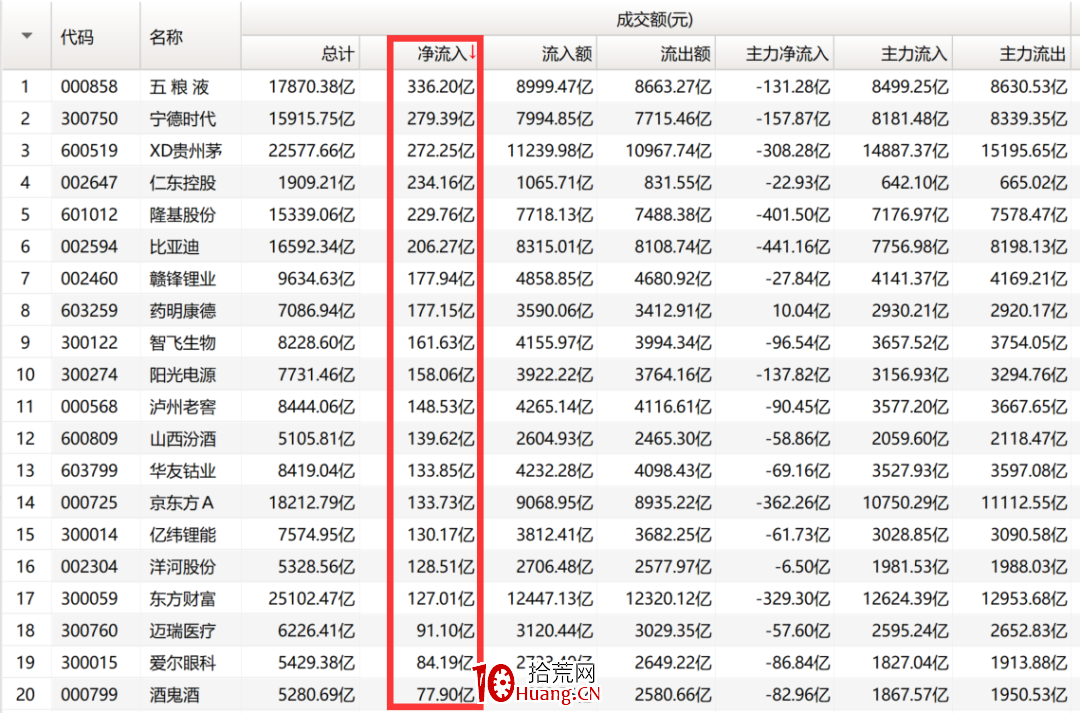Sort by the 净流入 column header
The image size is (1080, 713).
coord(442,54)
